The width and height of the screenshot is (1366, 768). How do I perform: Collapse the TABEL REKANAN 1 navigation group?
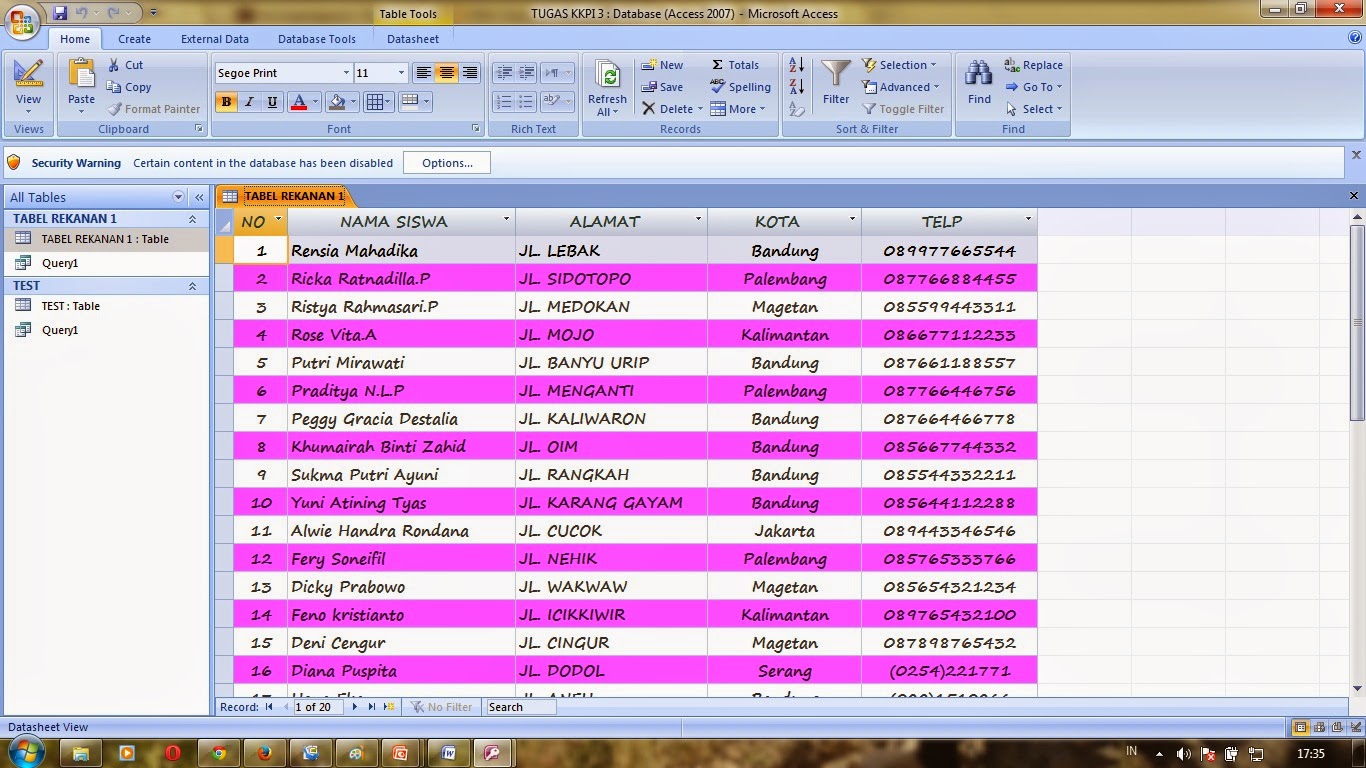pos(192,219)
